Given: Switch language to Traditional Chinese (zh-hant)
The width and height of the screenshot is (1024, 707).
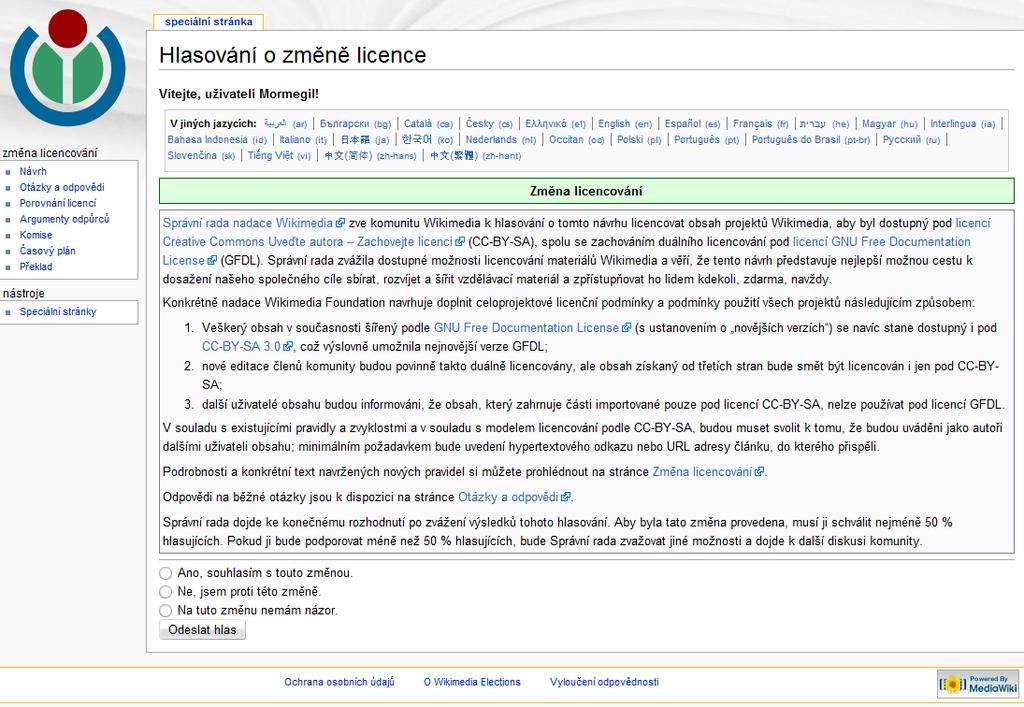Looking at the screenshot, I should (x=475, y=155).
